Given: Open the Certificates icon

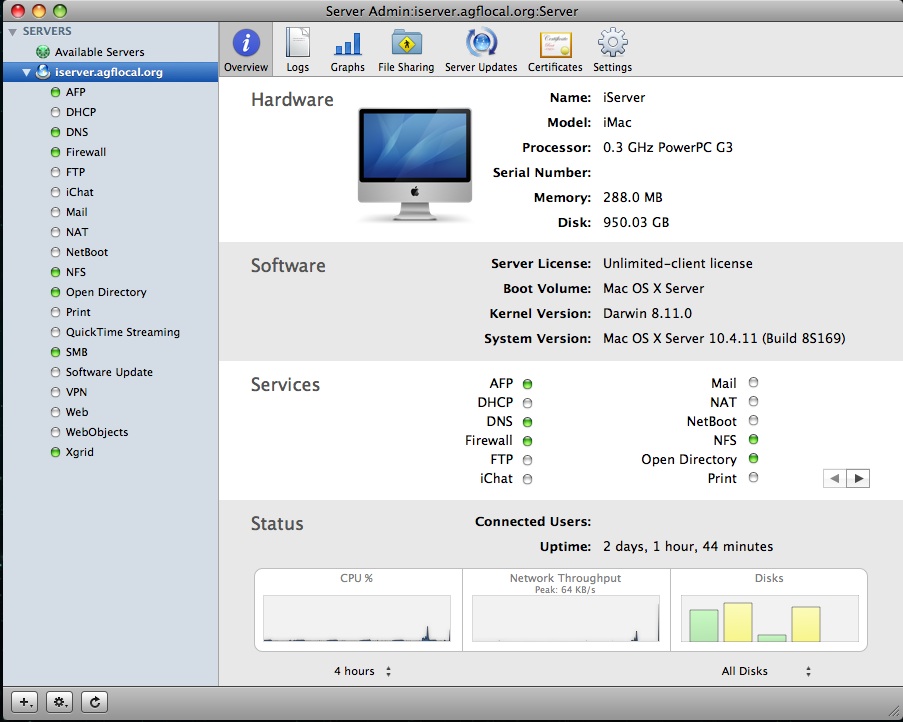Looking at the screenshot, I should click(x=555, y=44).
